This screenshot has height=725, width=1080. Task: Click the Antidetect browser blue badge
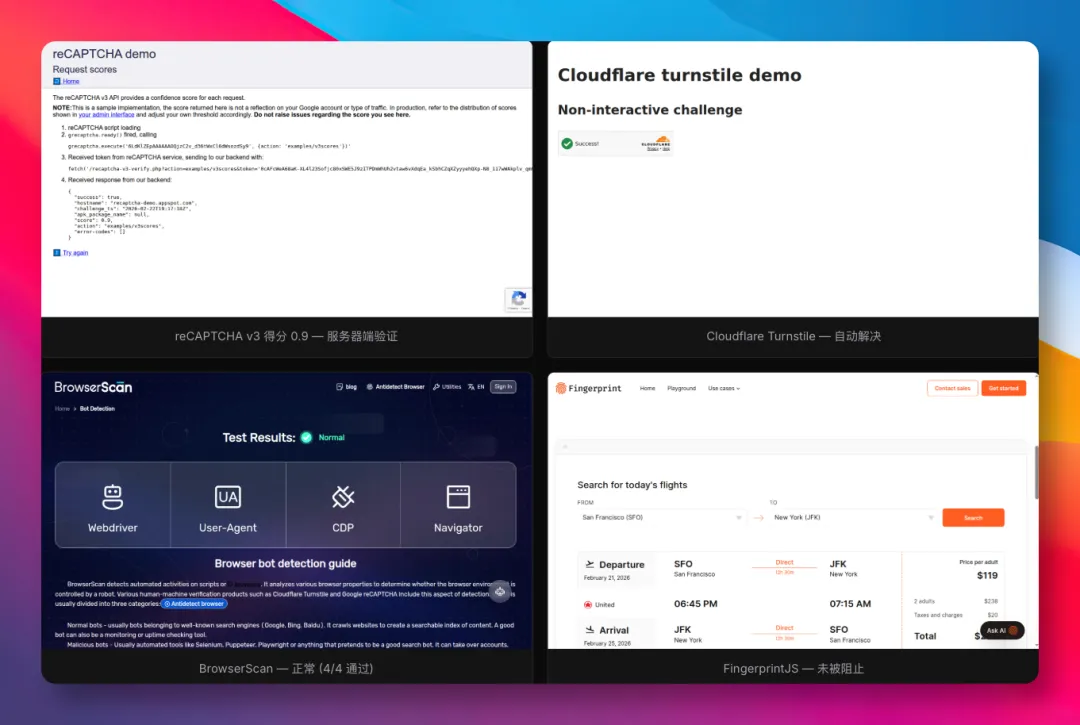[x=194, y=604]
